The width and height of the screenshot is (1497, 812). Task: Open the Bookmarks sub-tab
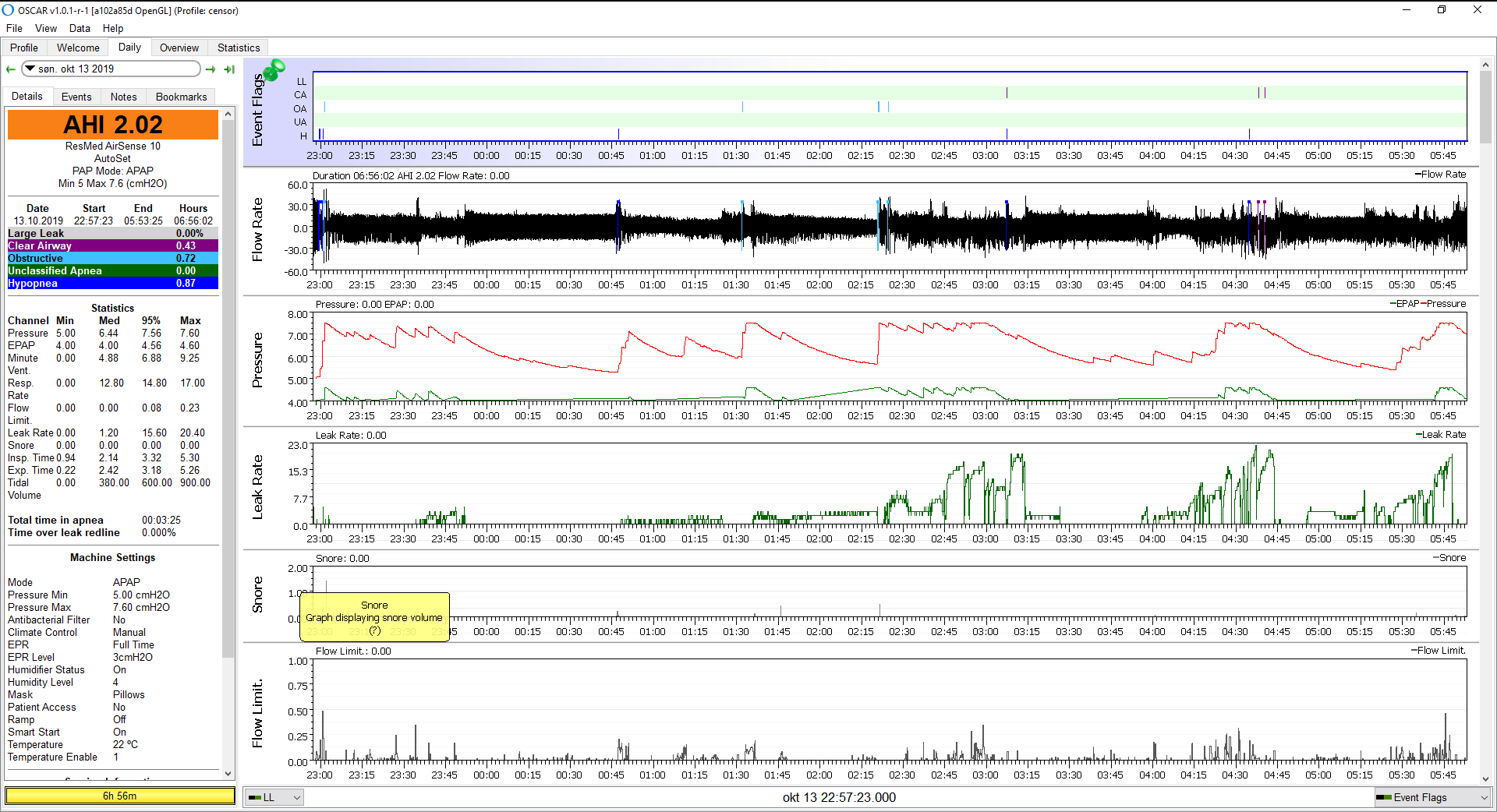coord(181,97)
